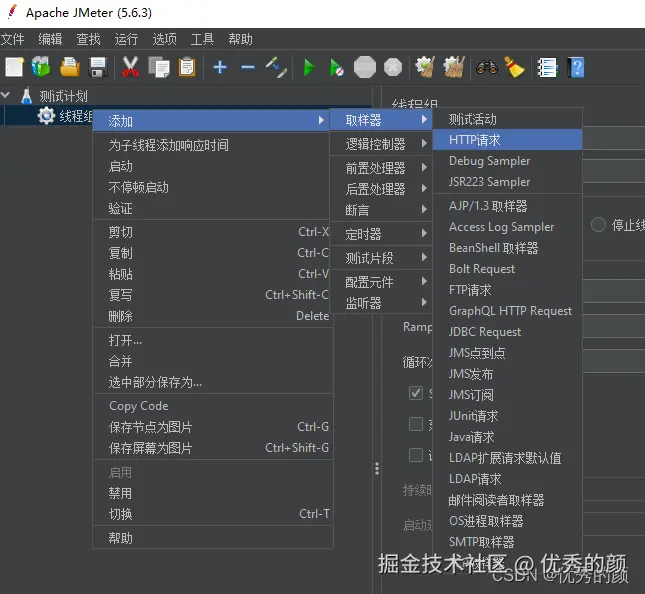Click the test plan flask icon
Screen dimensions: 645x594
pos(26,96)
